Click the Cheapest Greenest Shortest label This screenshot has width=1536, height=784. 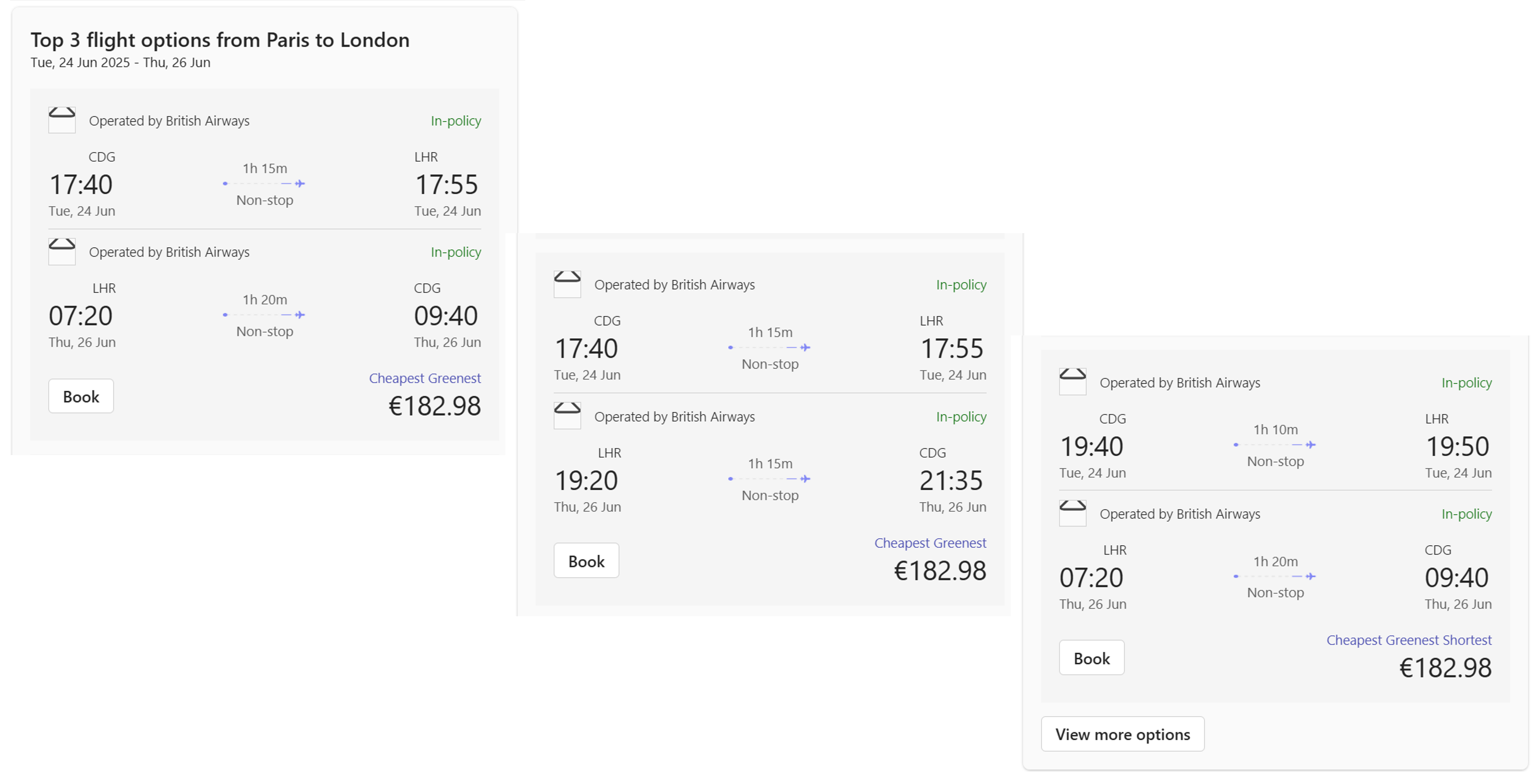pyautogui.click(x=1408, y=640)
